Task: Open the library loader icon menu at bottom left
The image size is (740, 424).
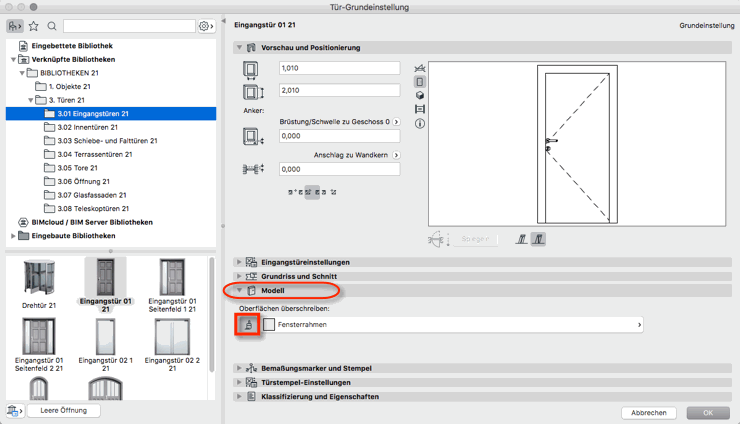Action: pos(15,411)
